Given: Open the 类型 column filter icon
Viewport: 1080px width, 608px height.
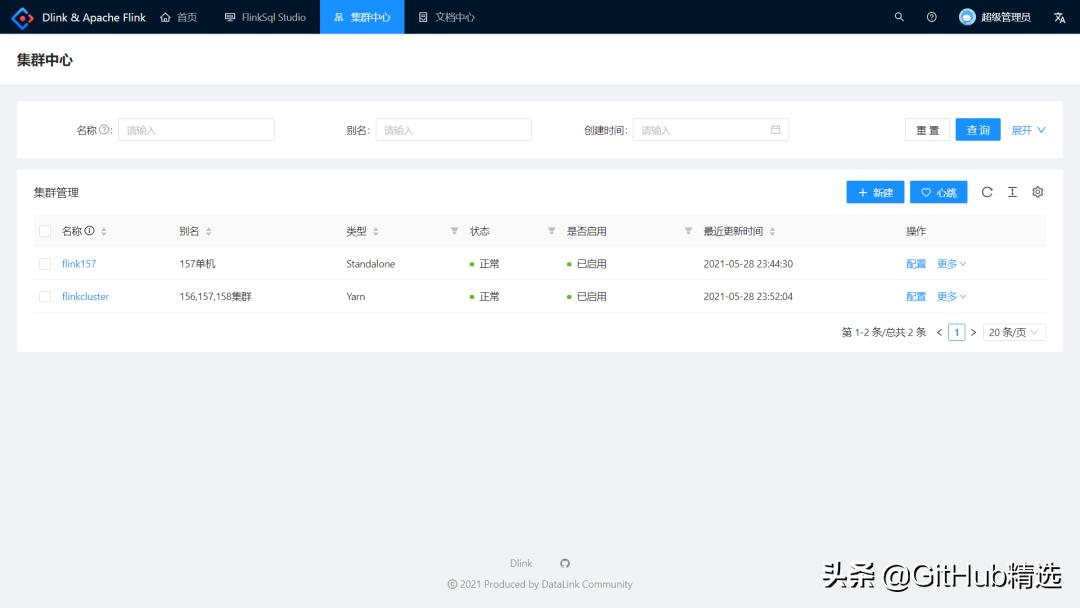Looking at the screenshot, I should click(455, 231).
